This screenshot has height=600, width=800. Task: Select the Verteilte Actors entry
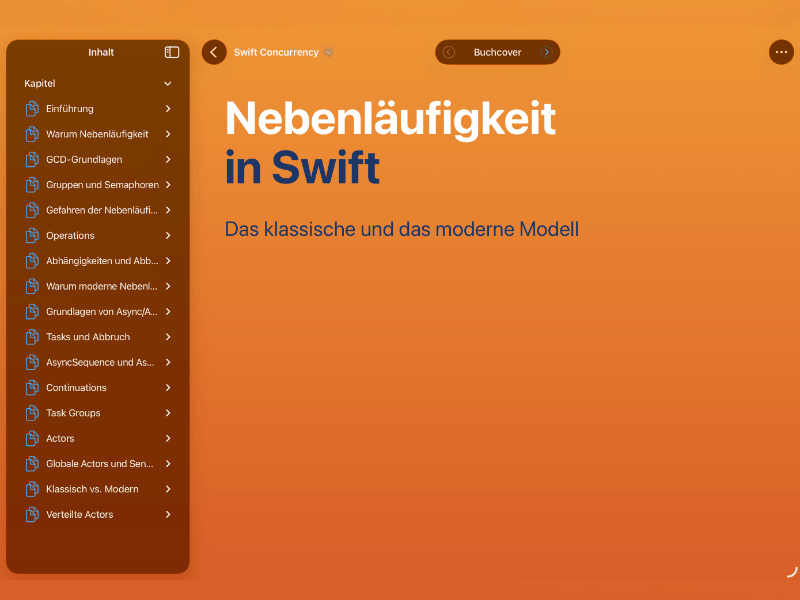pyautogui.click(x=98, y=514)
